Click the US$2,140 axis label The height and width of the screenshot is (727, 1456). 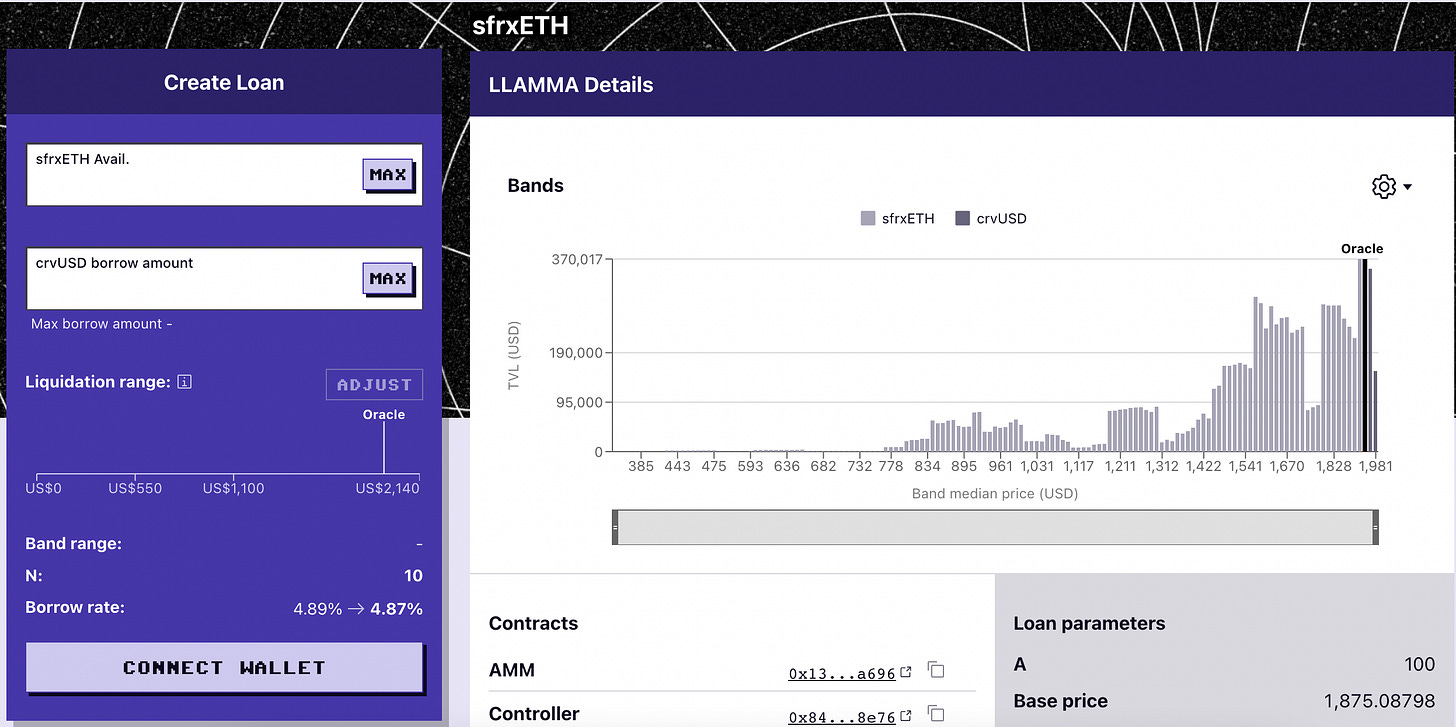click(388, 488)
